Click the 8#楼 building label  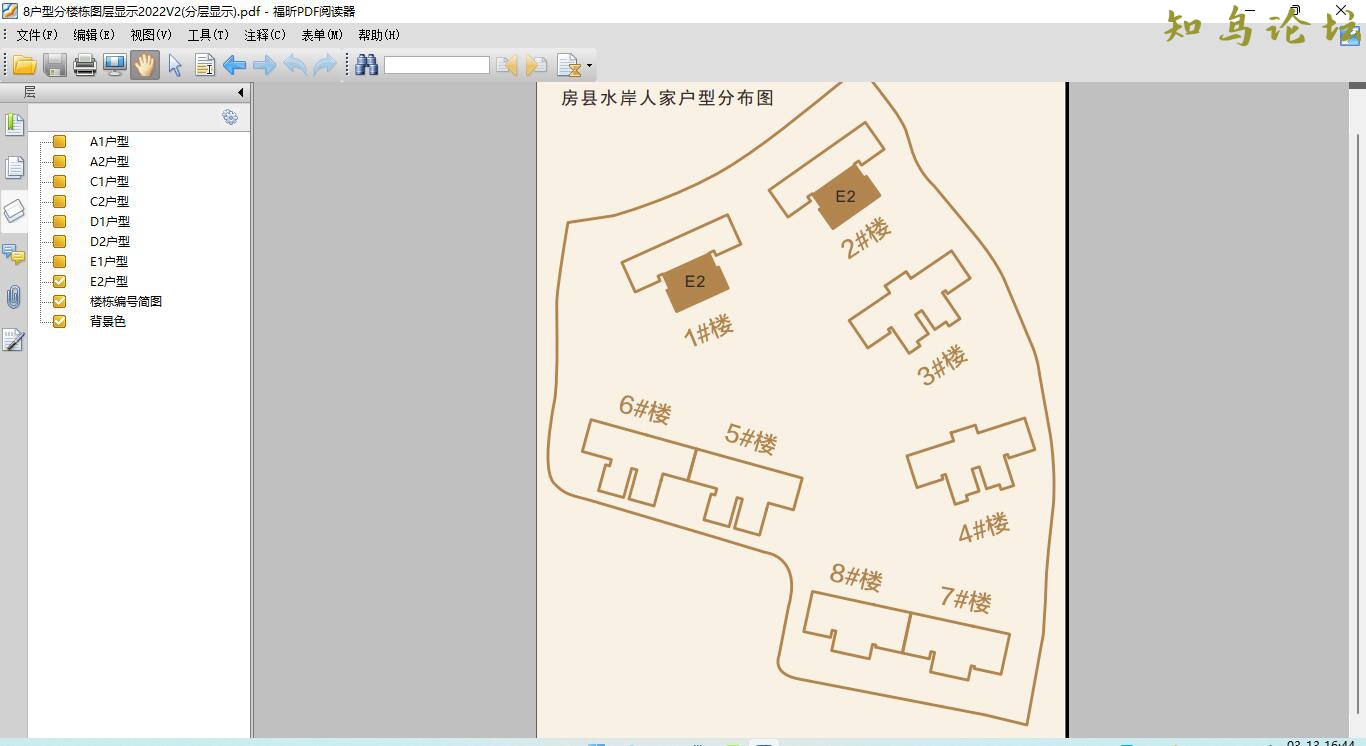tap(856, 577)
